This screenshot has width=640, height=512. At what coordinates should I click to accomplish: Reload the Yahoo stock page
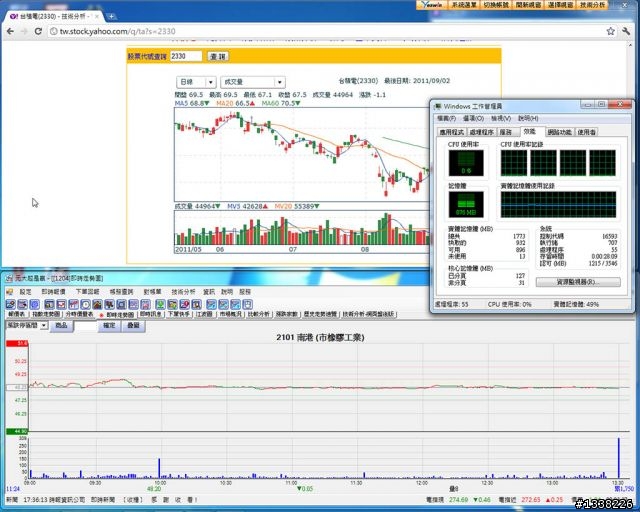[38, 31]
